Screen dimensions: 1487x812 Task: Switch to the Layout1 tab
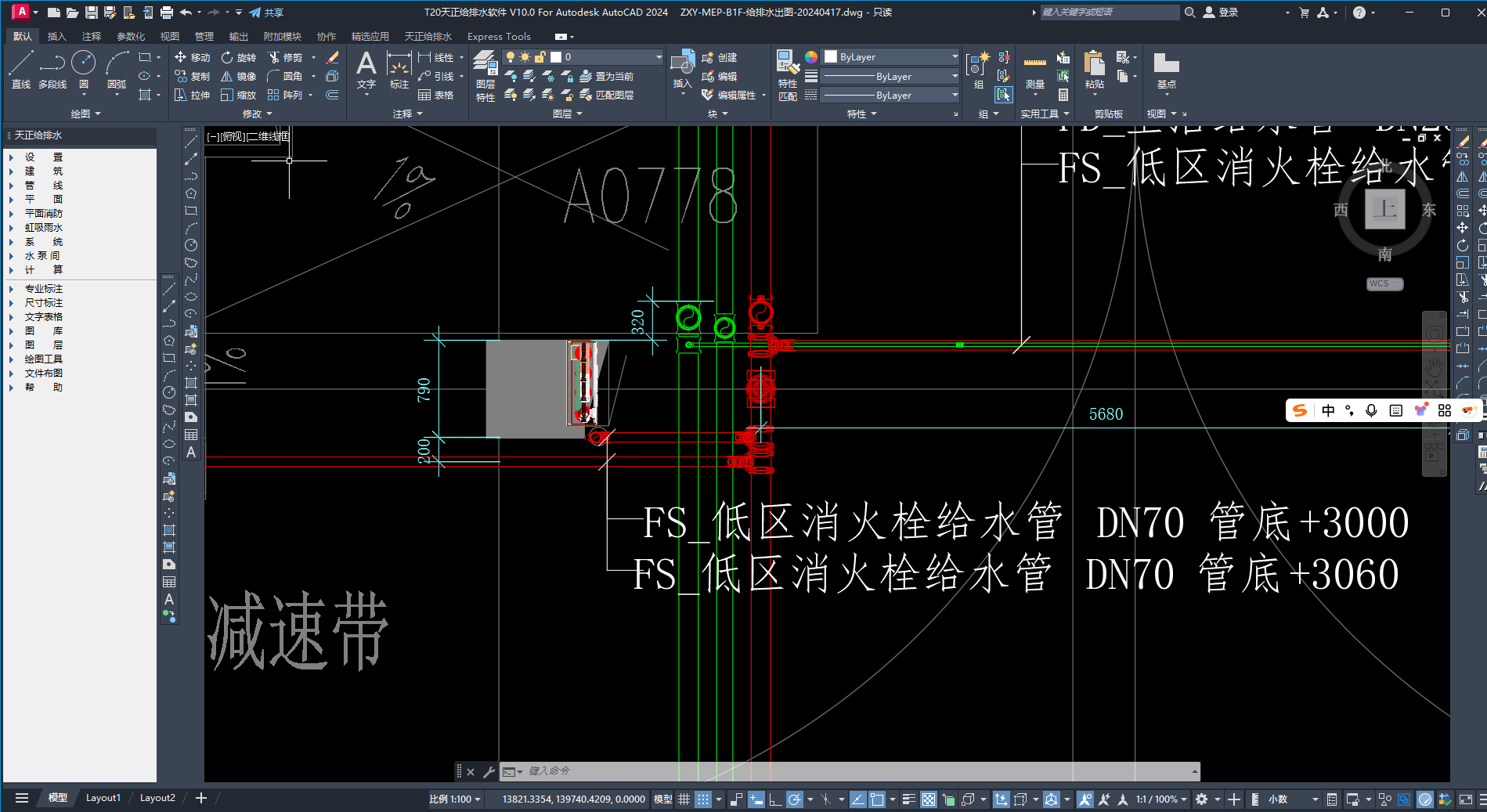103,798
